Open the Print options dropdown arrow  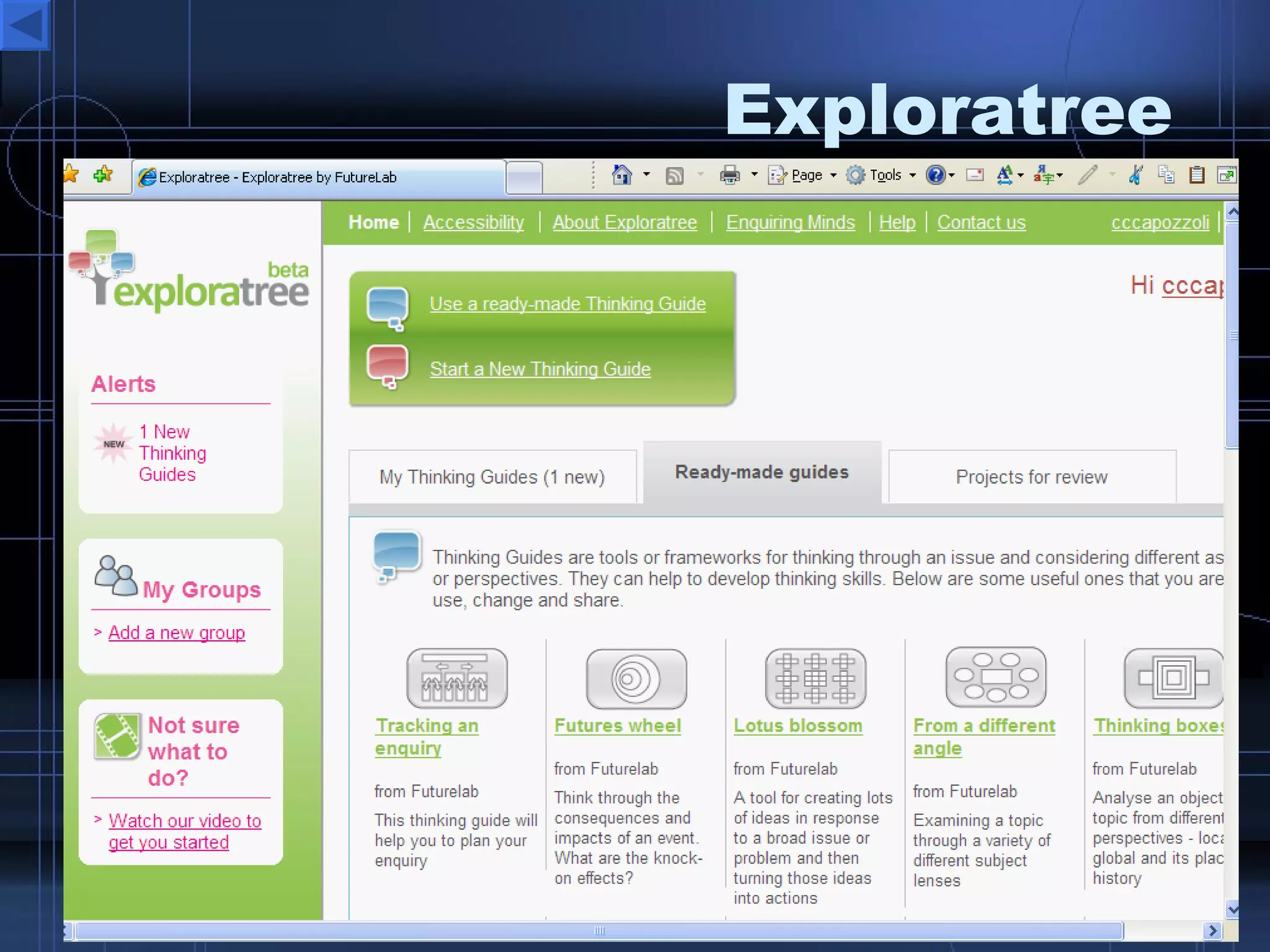(x=755, y=175)
